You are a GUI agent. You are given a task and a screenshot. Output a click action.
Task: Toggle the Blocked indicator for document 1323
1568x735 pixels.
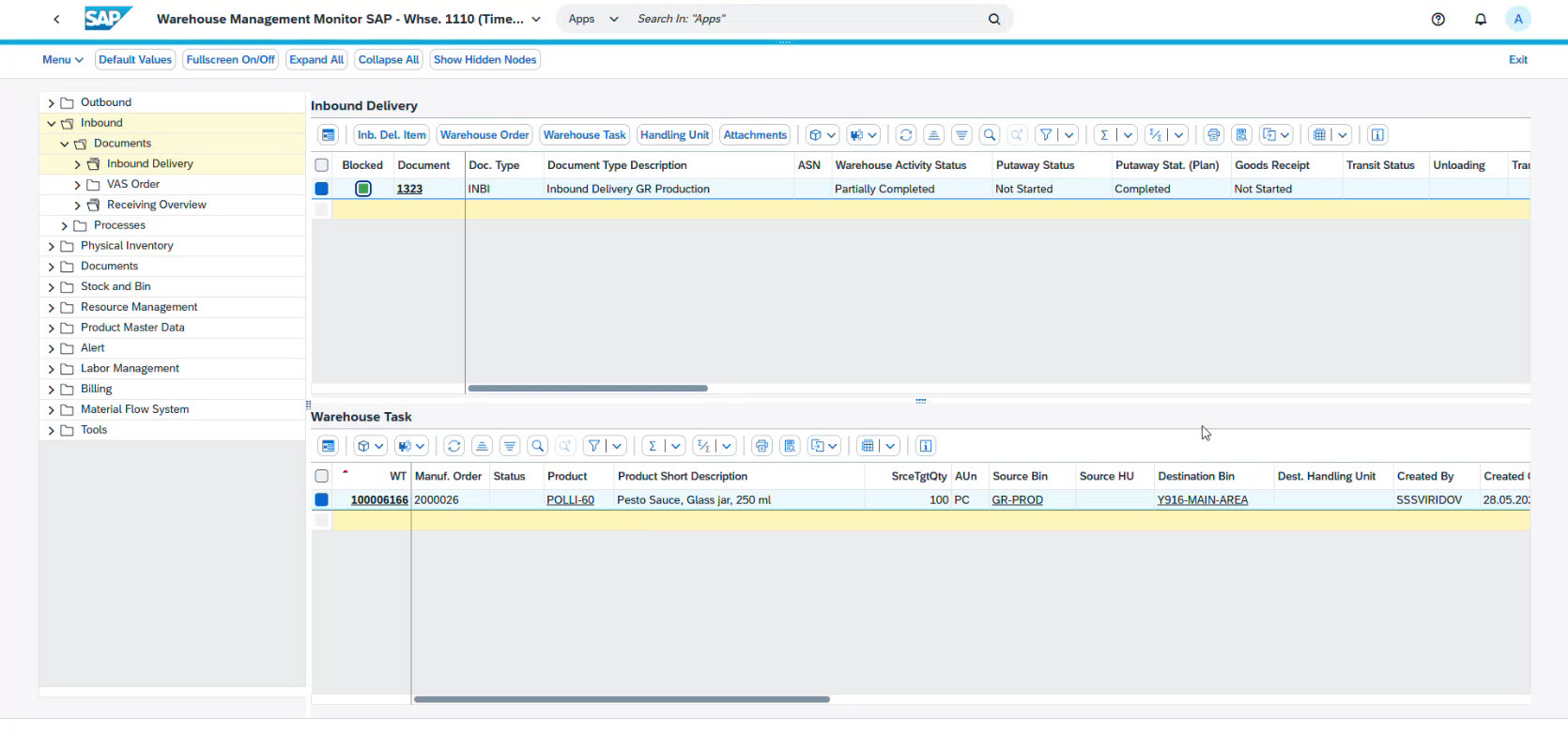[363, 189]
